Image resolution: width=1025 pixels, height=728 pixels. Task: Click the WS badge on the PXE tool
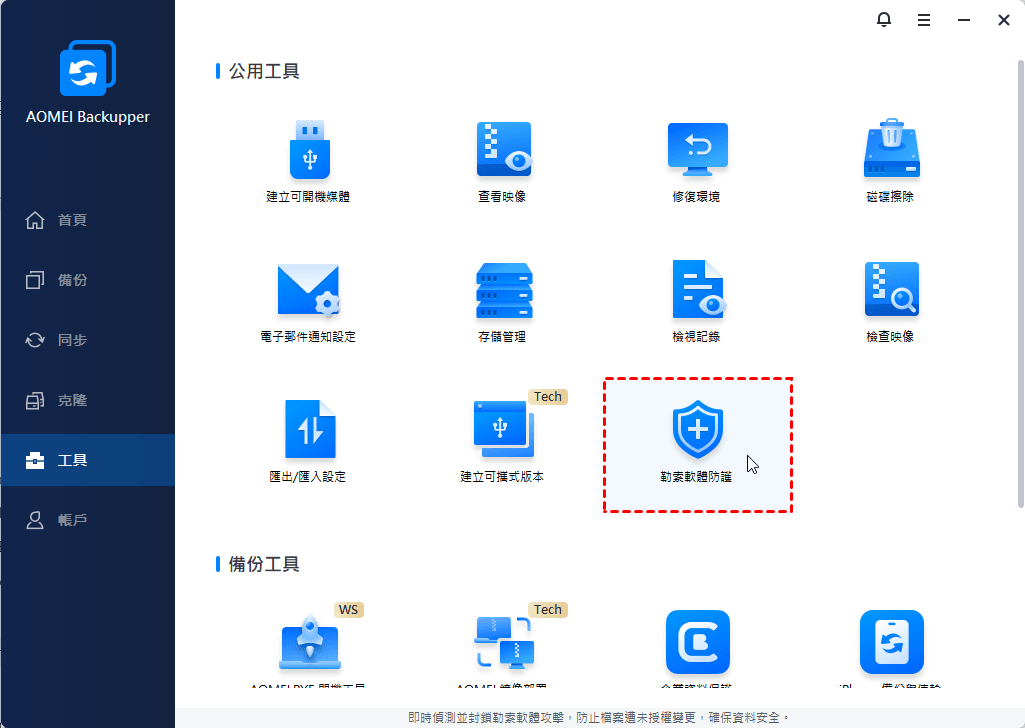click(348, 610)
